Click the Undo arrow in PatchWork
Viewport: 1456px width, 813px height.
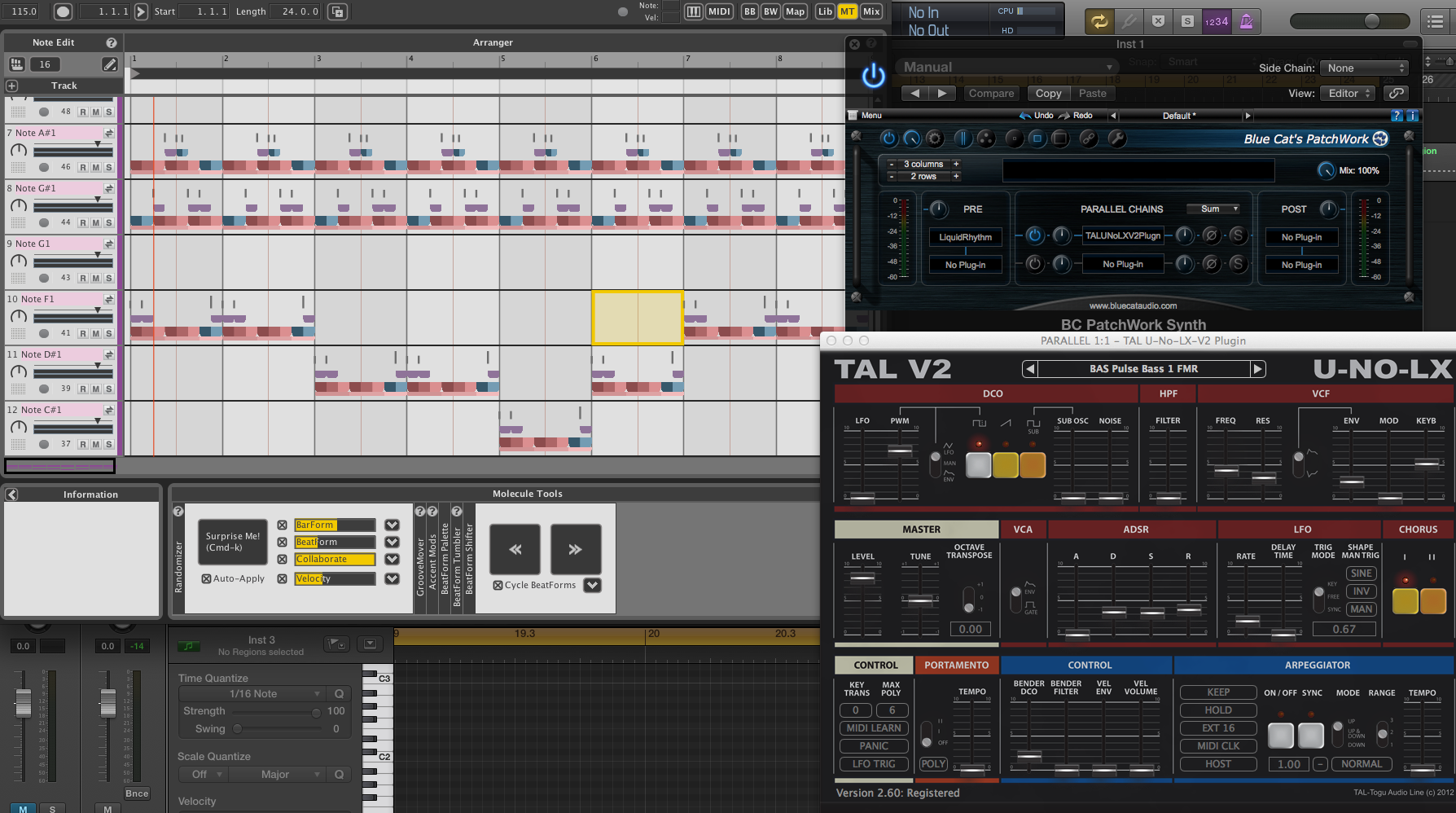tap(1026, 116)
